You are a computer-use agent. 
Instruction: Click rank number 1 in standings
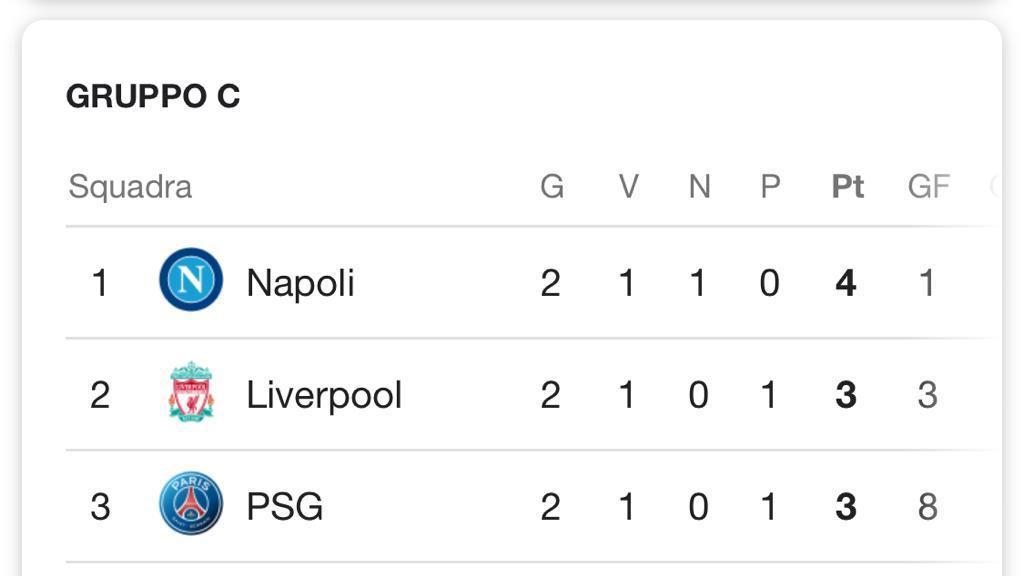coord(100,283)
